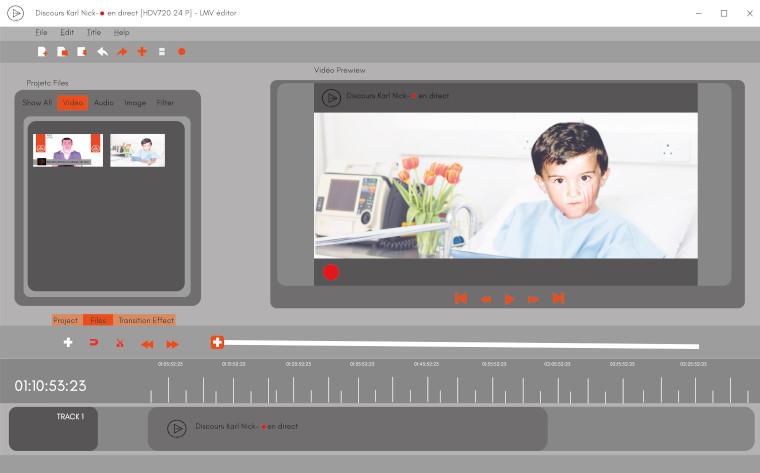
Task: Click the orange record dot in toolbar
Action: coord(182,51)
